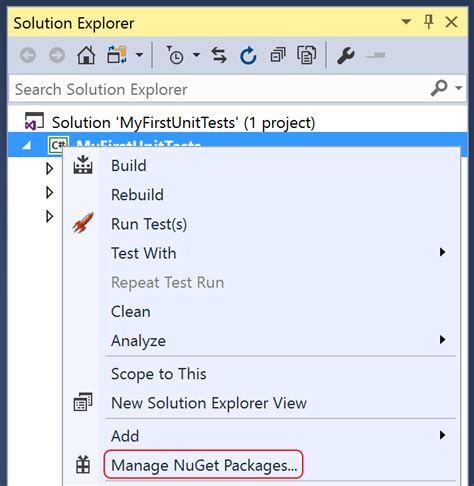The image size is (474, 486).
Task: Toggle auto-hide pin of Solution Explorer
Action: (x=429, y=22)
